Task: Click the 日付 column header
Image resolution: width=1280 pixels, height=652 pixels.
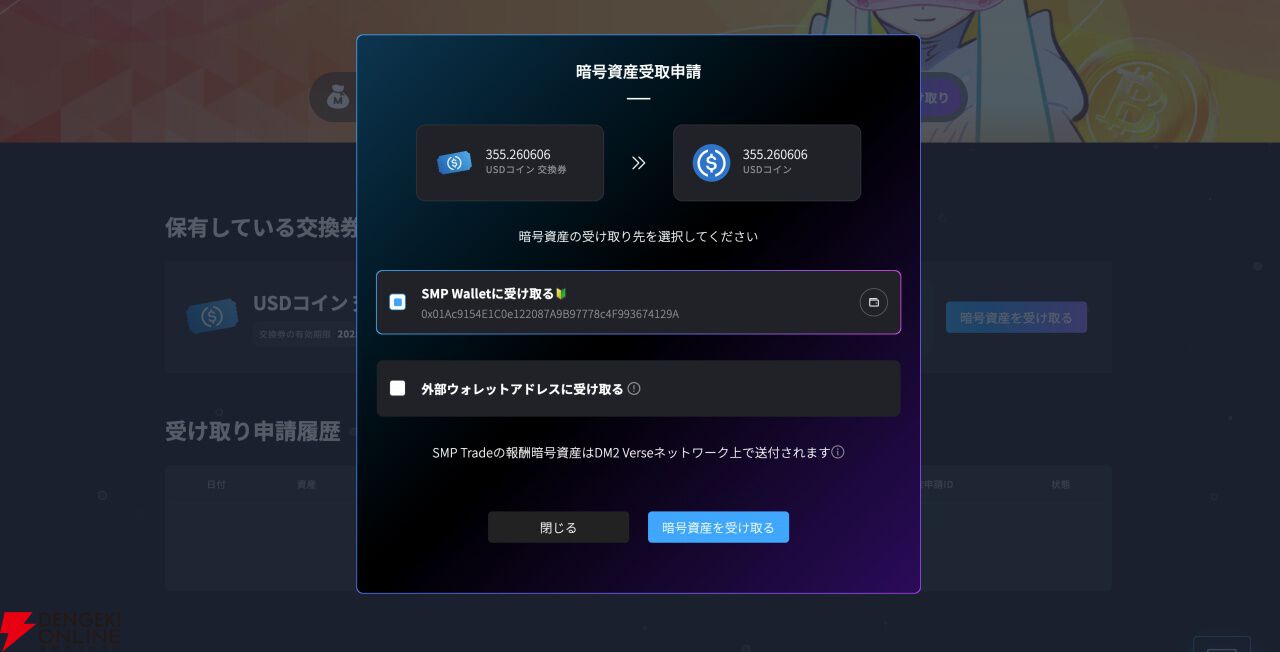Action: click(x=216, y=484)
